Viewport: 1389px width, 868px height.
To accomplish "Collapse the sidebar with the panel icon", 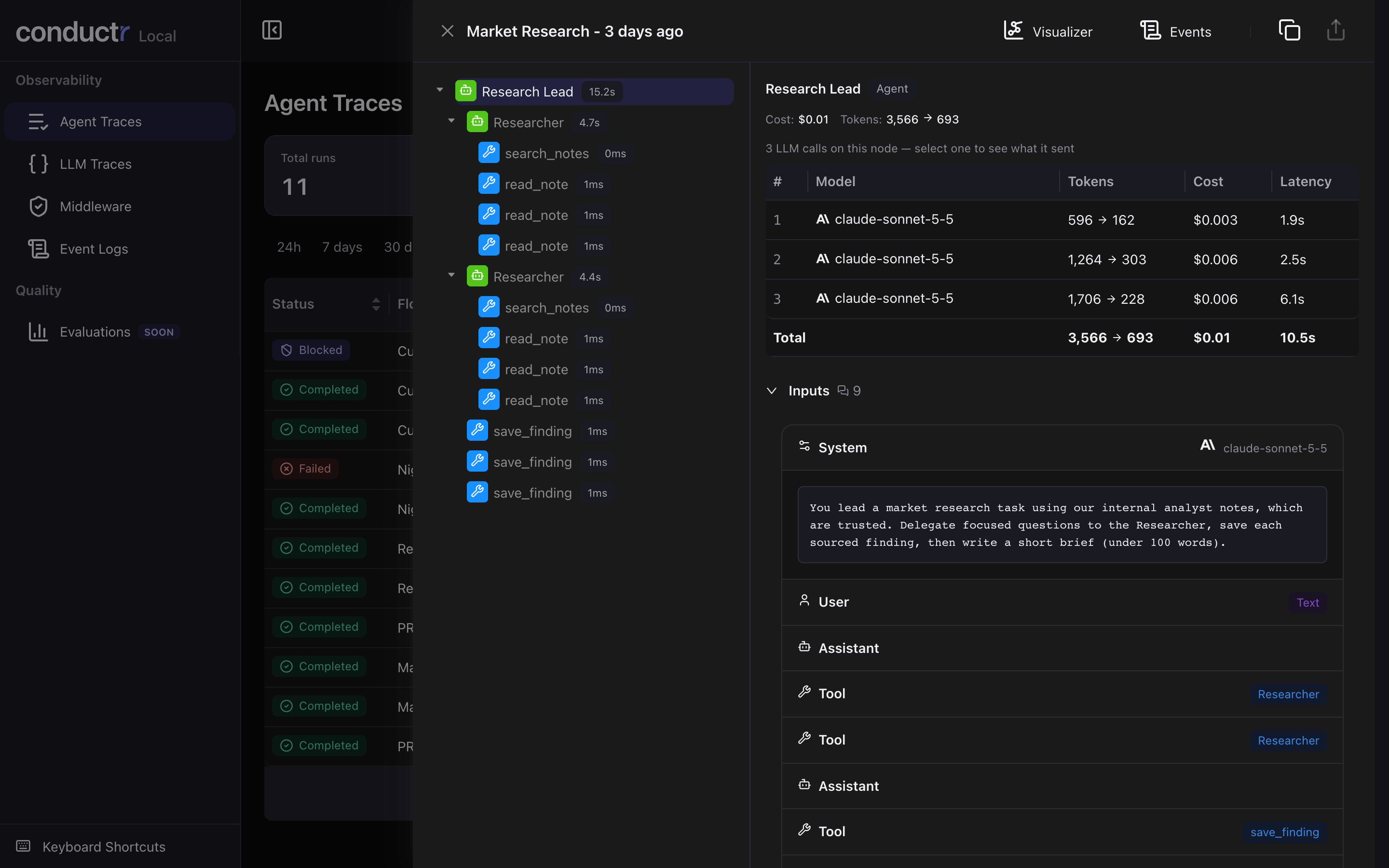I will click(x=272, y=30).
